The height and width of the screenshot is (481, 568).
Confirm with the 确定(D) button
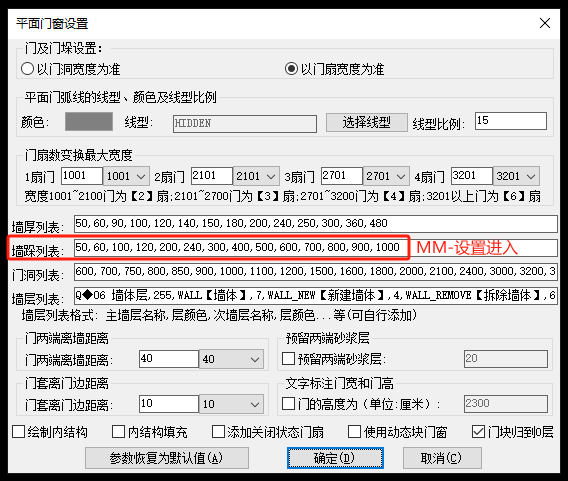pyautogui.click(x=335, y=458)
